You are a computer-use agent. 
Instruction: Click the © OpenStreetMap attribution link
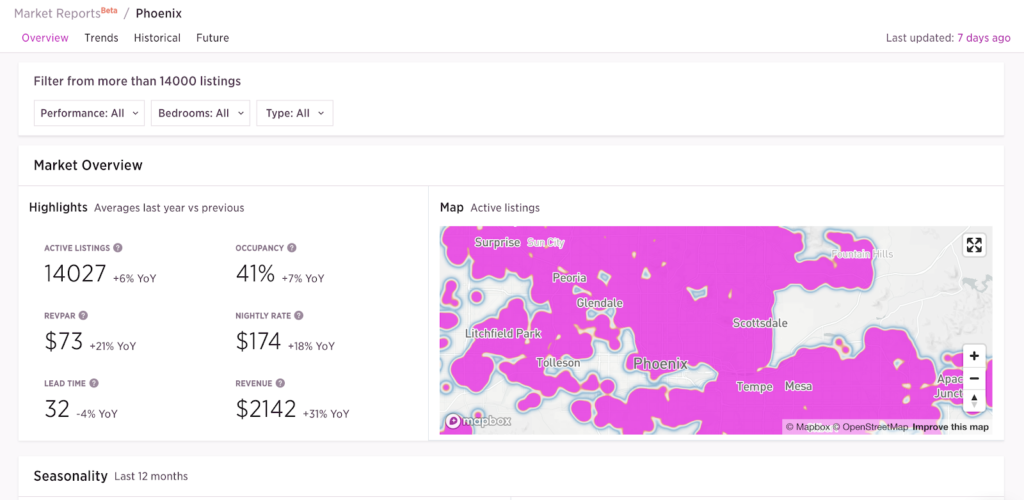point(871,427)
